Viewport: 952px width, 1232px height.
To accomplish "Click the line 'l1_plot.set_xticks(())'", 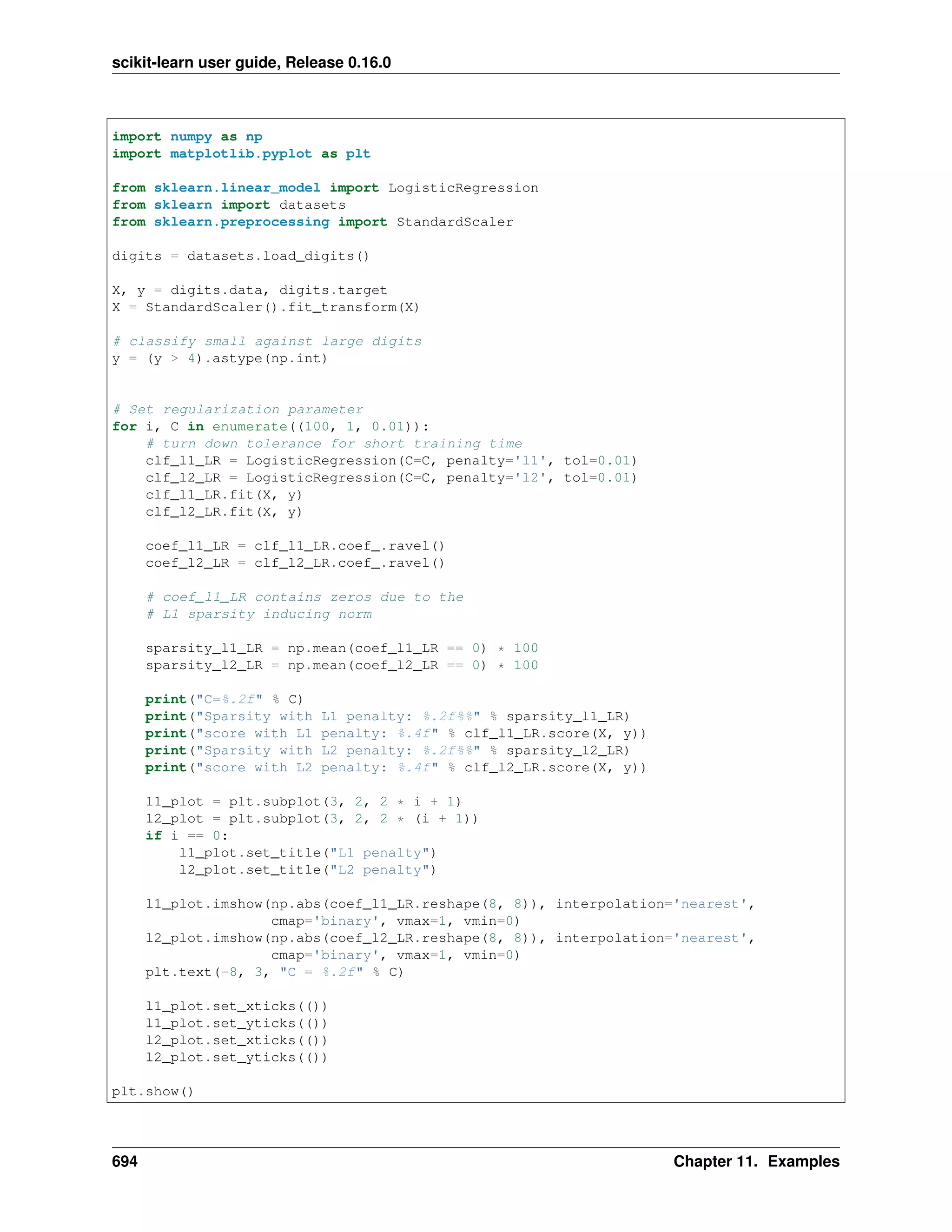I will [x=236, y=1007].
